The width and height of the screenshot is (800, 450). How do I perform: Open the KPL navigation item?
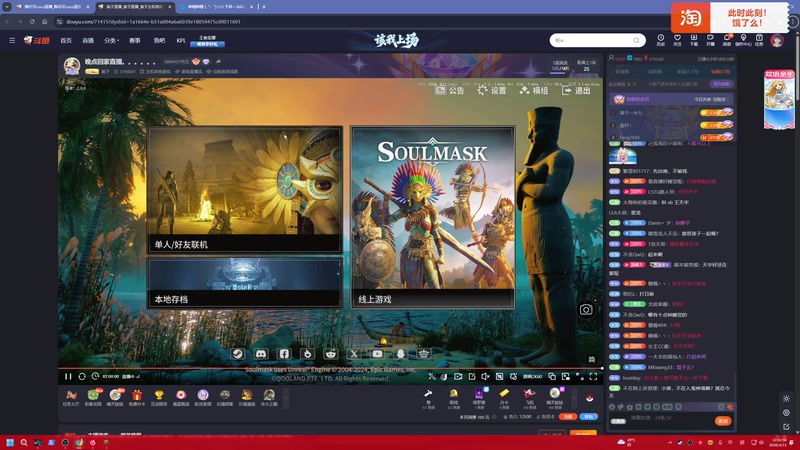coord(181,40)
